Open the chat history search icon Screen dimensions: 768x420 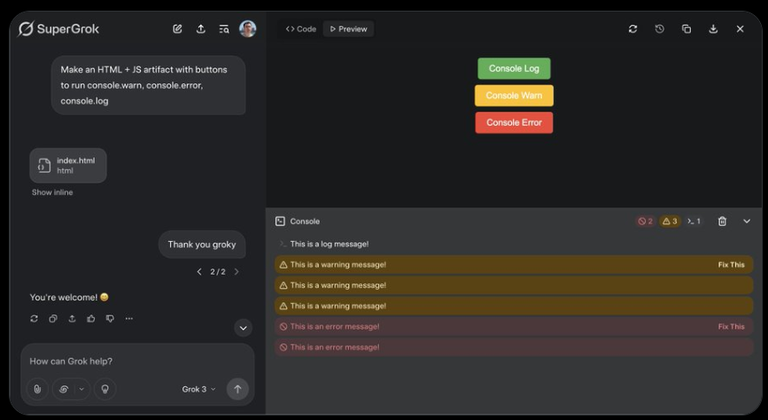[x=224, y=29]
